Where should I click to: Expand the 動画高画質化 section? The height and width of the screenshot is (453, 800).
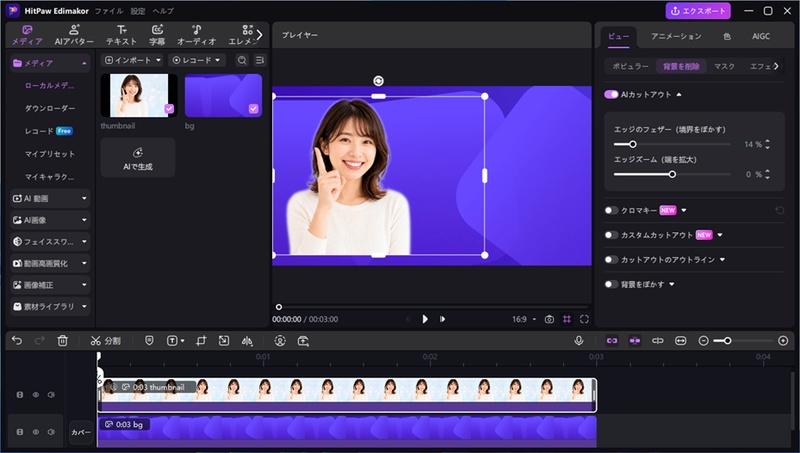(50, 263)
